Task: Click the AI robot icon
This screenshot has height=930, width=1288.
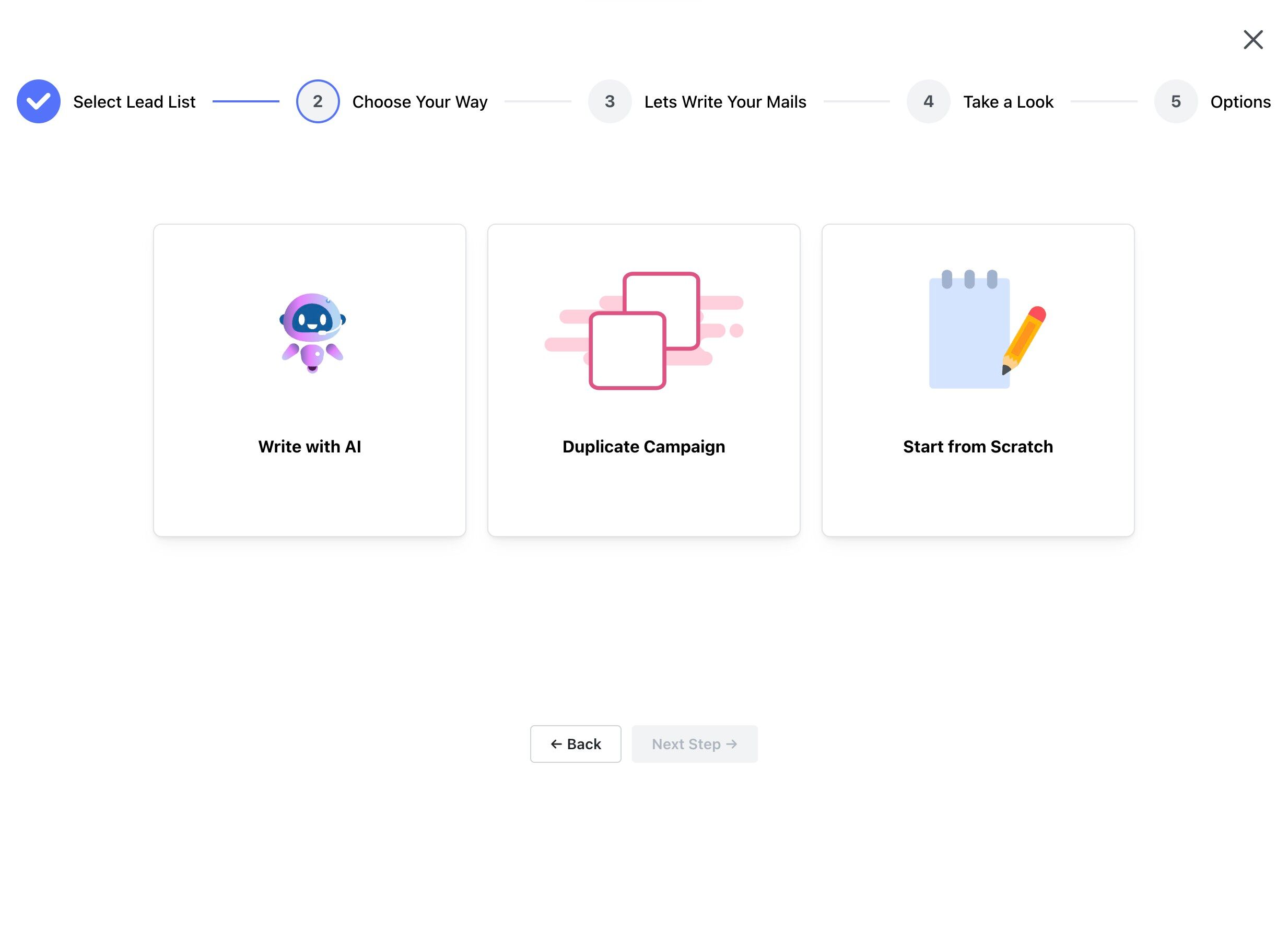Action: coord(312,332)
